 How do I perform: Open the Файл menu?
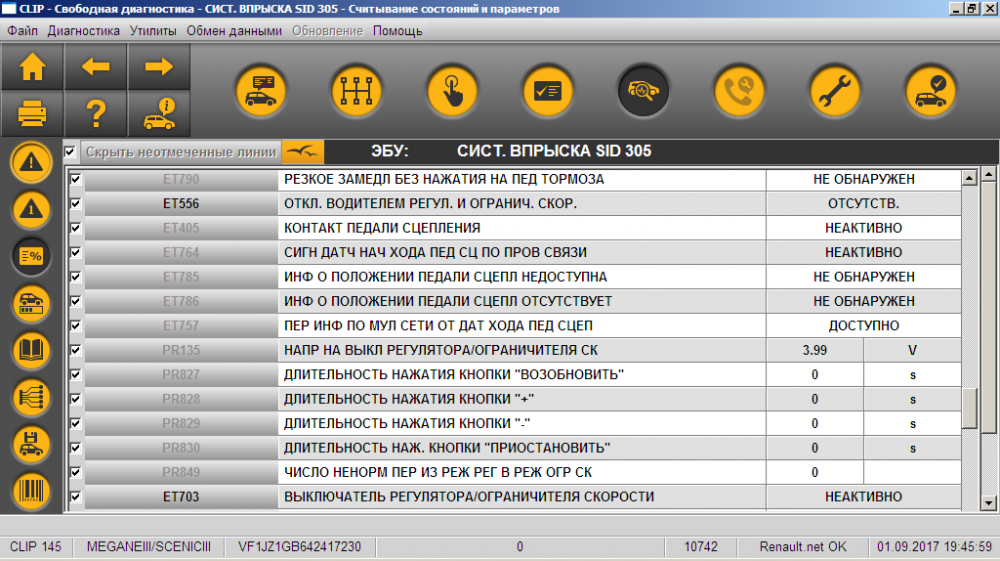pyautogui.click(x=22, y=31)
